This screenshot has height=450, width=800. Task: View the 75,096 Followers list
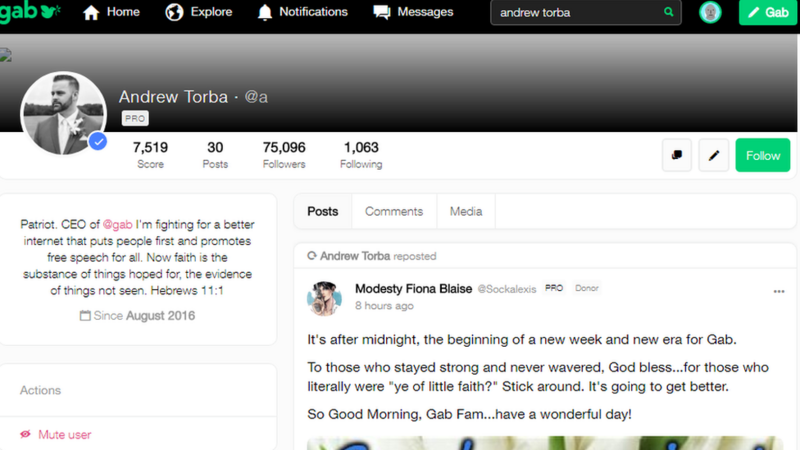284,155
